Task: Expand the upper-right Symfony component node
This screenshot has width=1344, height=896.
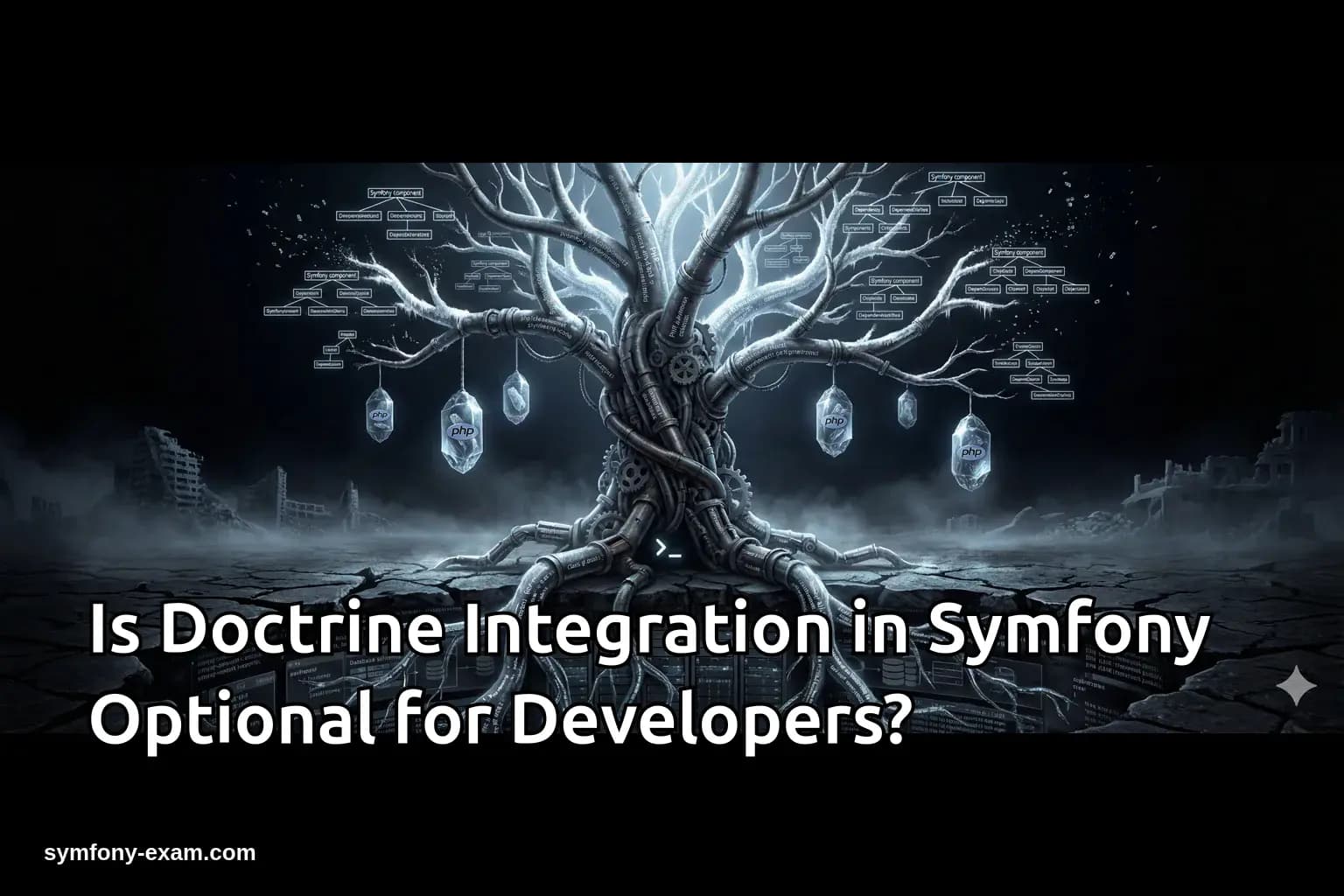Action: [956, 178]
